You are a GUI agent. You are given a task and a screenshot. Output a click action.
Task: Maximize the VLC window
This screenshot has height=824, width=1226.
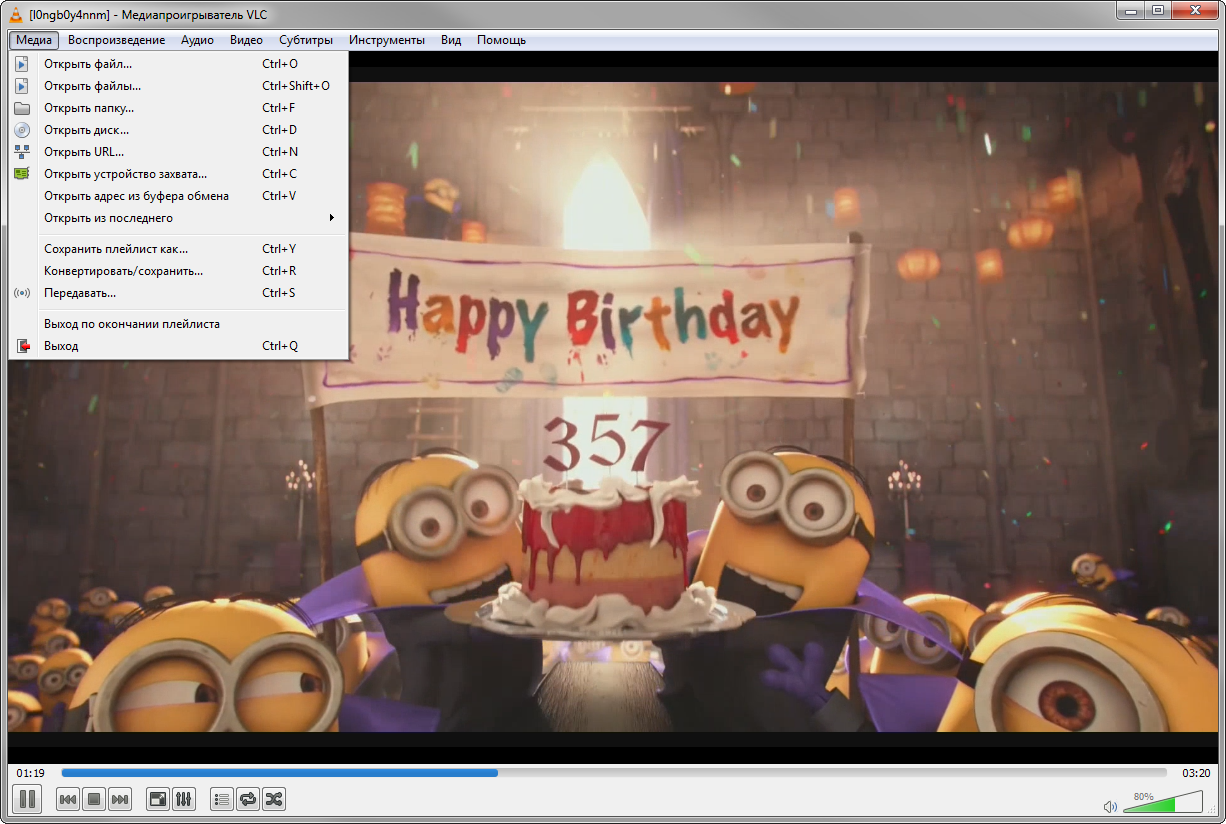tap(1159, 10)
